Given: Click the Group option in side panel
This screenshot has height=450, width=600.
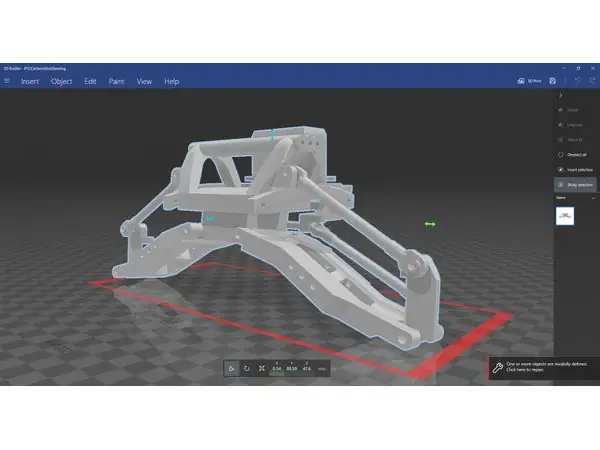Looking at the screenshot, I should 569,110.
